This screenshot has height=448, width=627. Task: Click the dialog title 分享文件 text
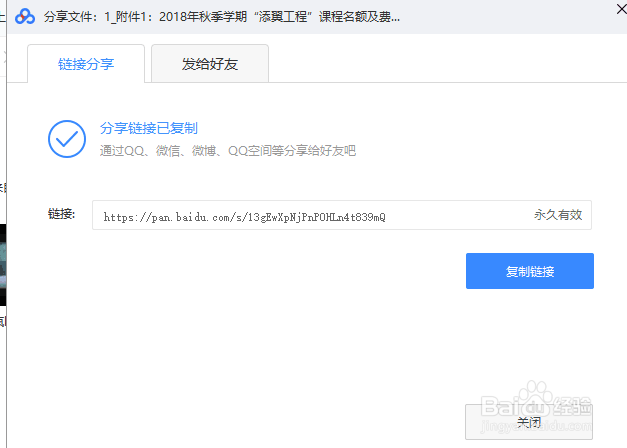click(x=222, y=17)
